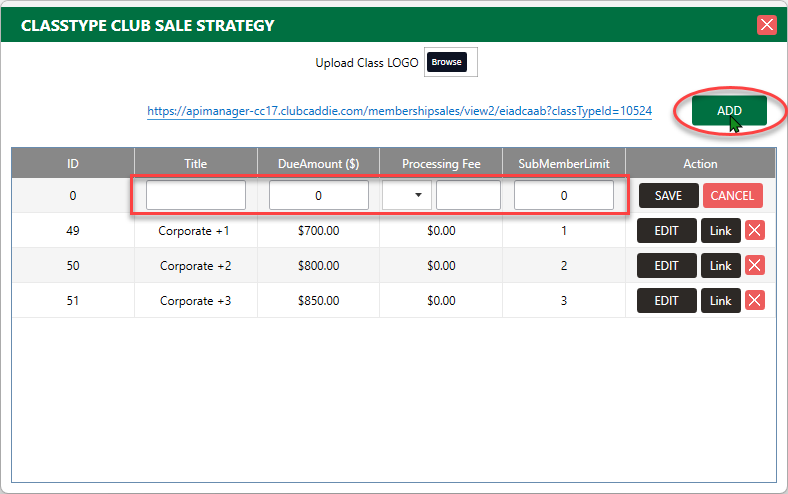Select the DueAmount input field
Viewport: 788px width, 494px height.
coord(319,195)
